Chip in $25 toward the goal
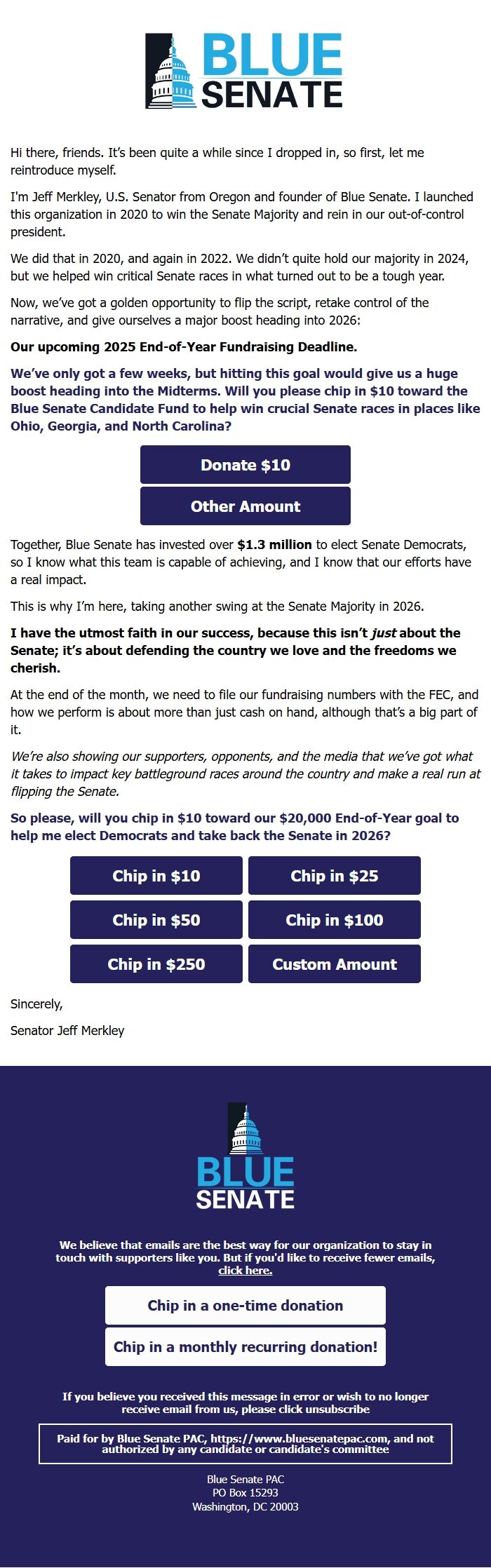491x1568 pixels. click(x=334, y=875)
